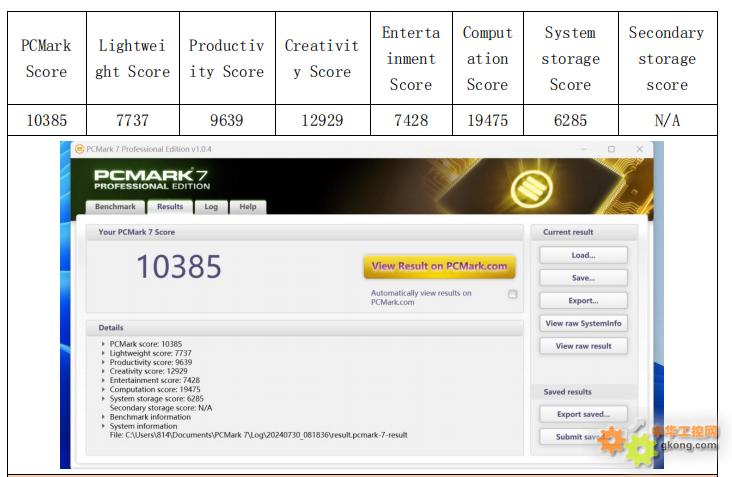The height and width of the screenshot is (477, 732).
Task: Click the table cell with 9639
Action: (227, 120)
